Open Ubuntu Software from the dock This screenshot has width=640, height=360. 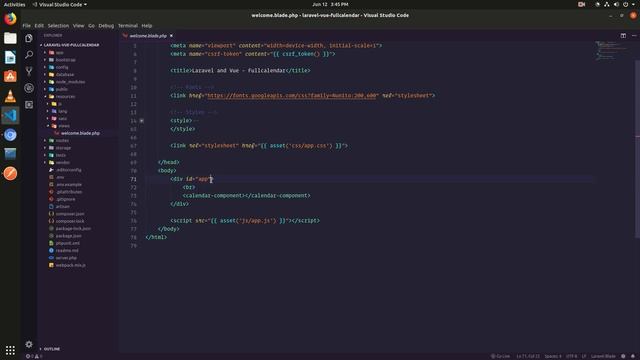pyautogui.click(x=10, y=76)
